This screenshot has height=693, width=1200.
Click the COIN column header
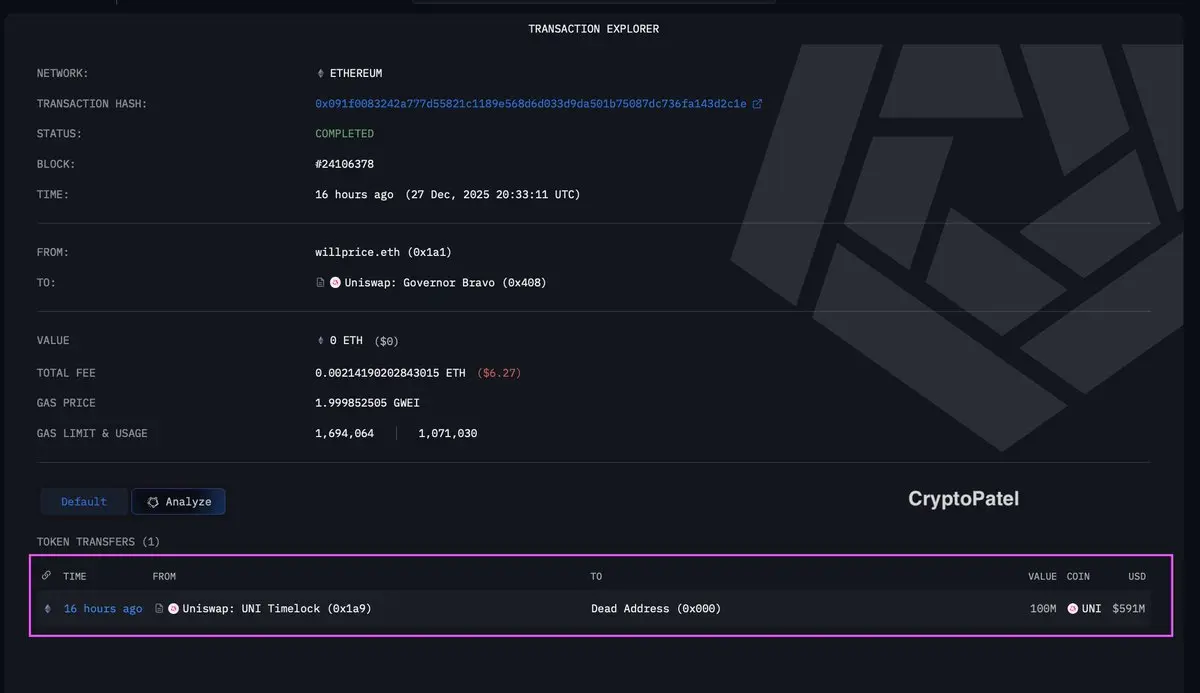1078,577
